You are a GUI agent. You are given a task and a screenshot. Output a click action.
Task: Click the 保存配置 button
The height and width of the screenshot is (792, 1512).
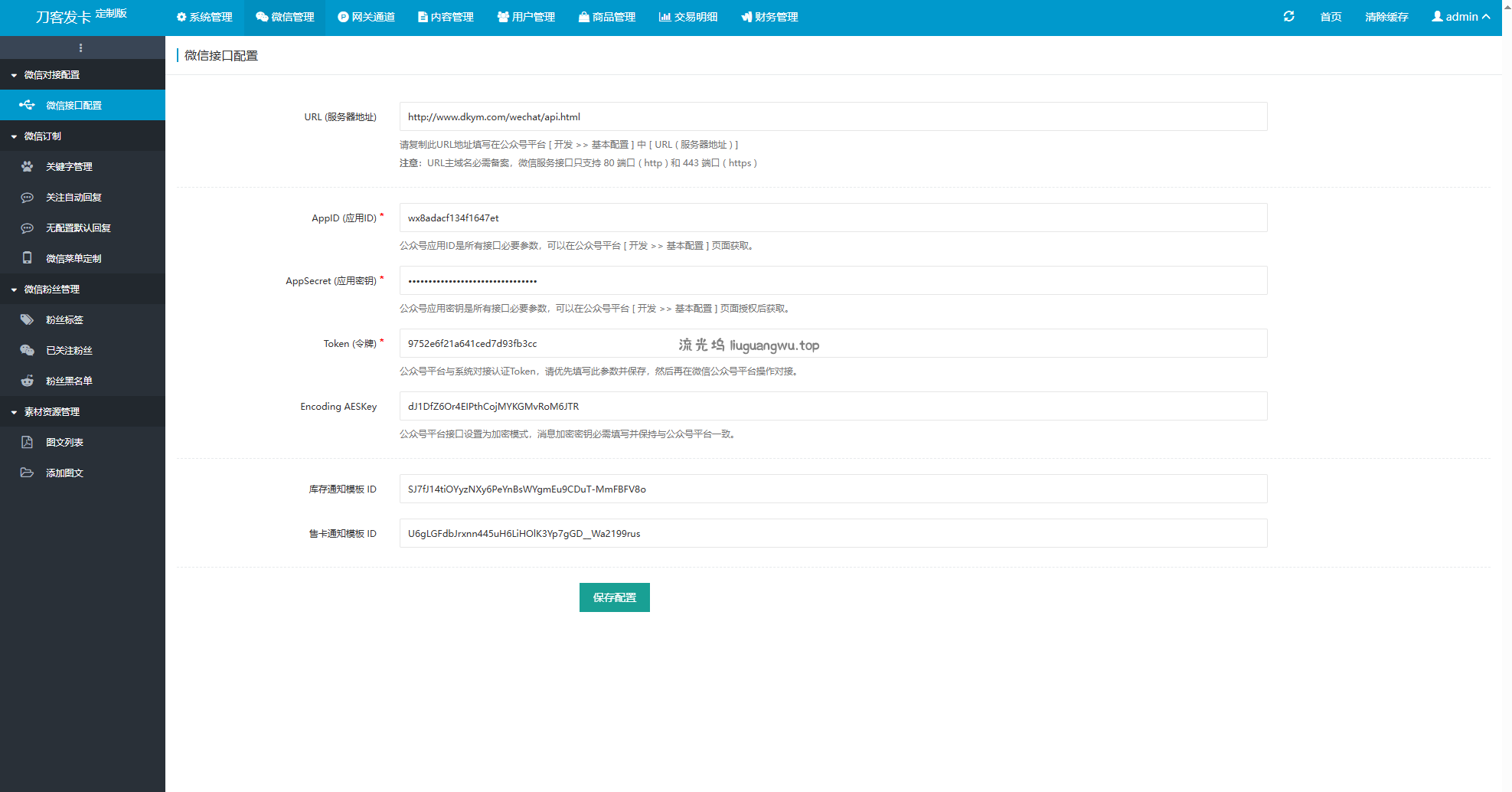614,597
